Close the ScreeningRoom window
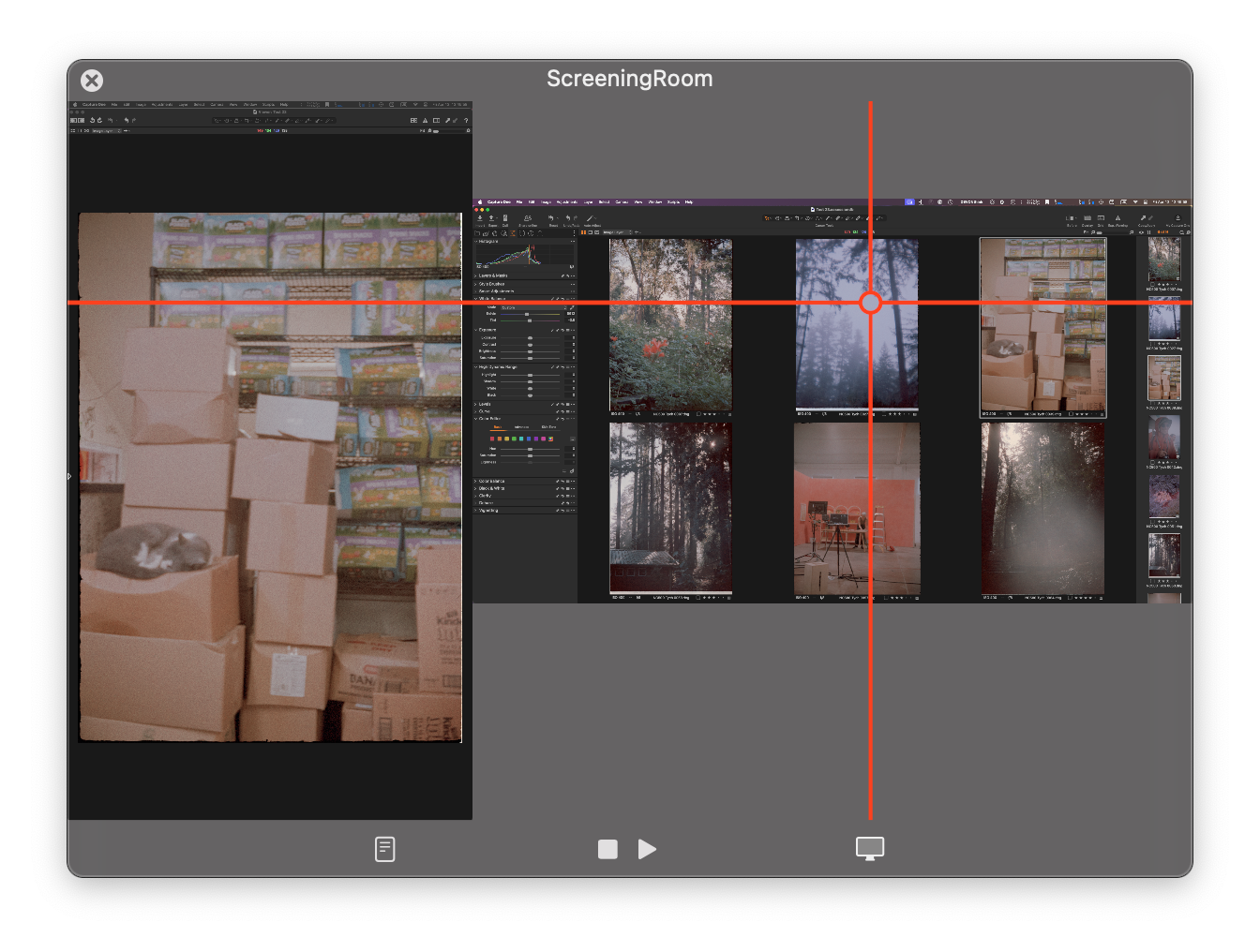This screenshot has width=1260, height=952. pos(92,81)
